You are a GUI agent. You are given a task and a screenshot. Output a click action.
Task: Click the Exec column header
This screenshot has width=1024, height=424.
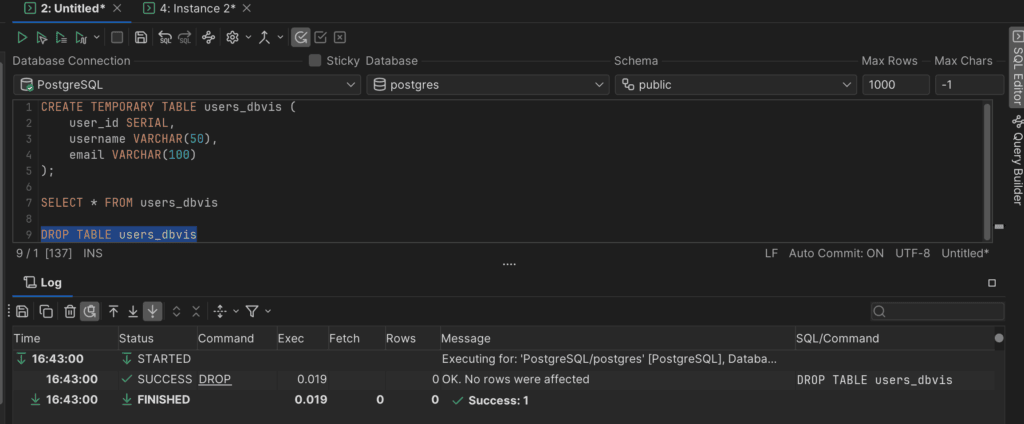point(302,338)
